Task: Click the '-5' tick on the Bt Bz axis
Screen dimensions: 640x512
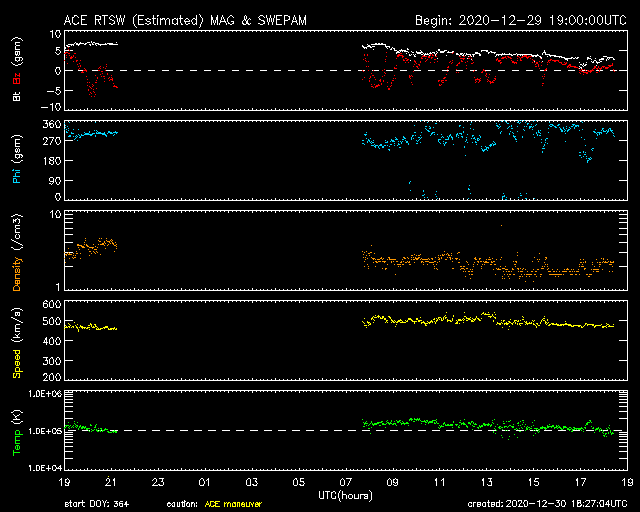Action: pyautogui.click(x=55, y=91)
